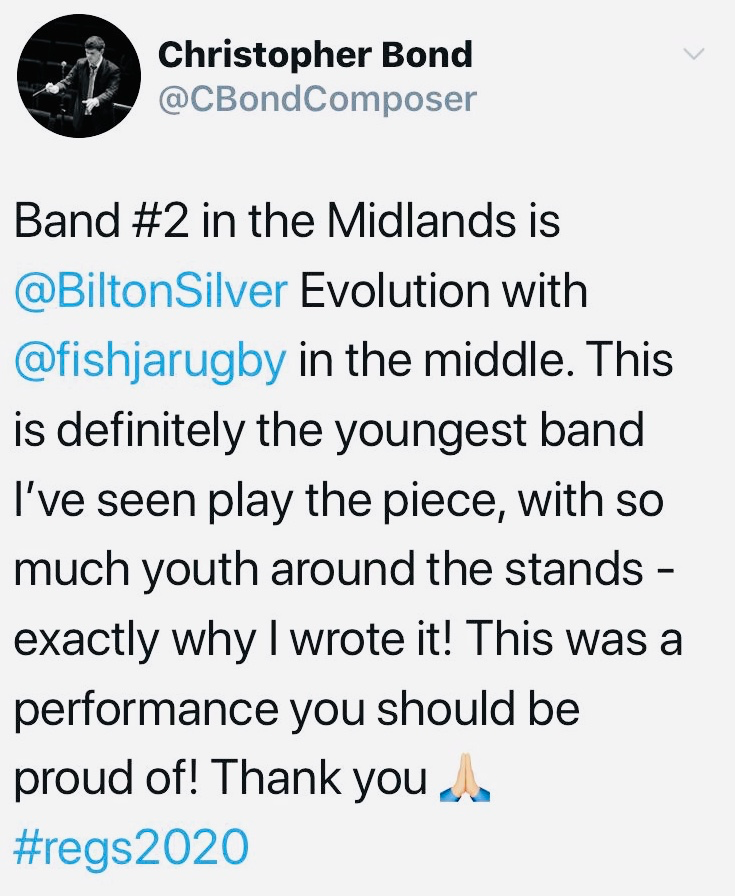Click the words 'Thank you'

tap(320, 780)
